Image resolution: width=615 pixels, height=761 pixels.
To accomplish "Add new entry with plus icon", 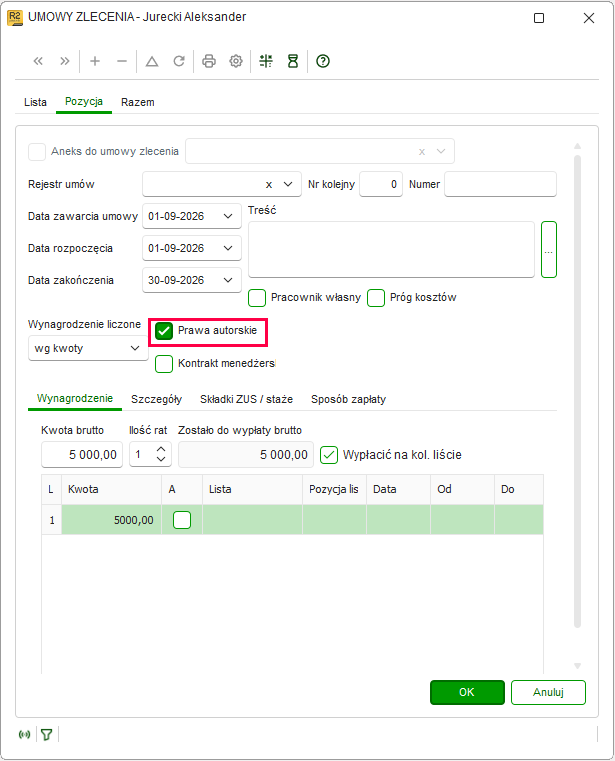I will (95, 61).
